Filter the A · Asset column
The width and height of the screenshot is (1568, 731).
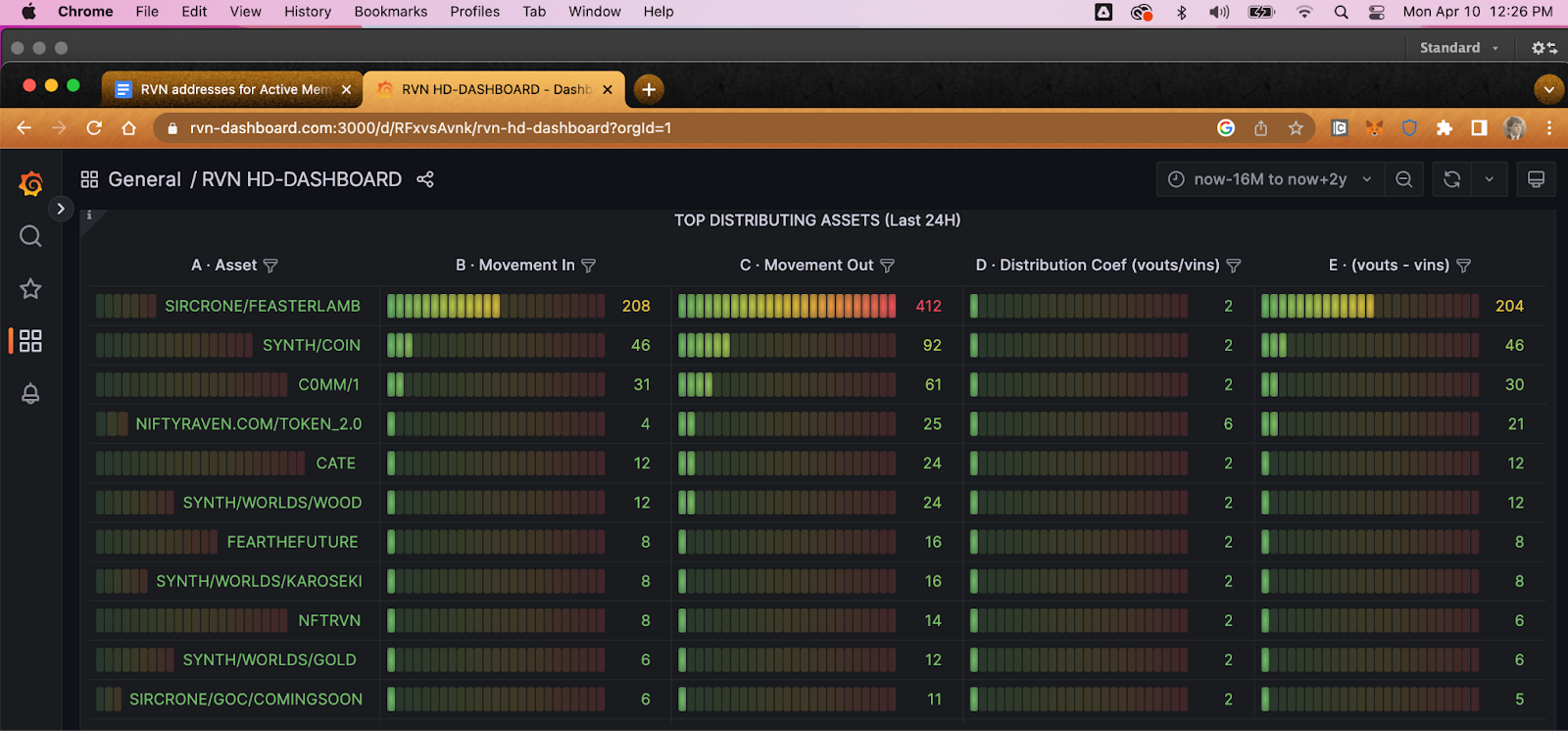[271, 266]
